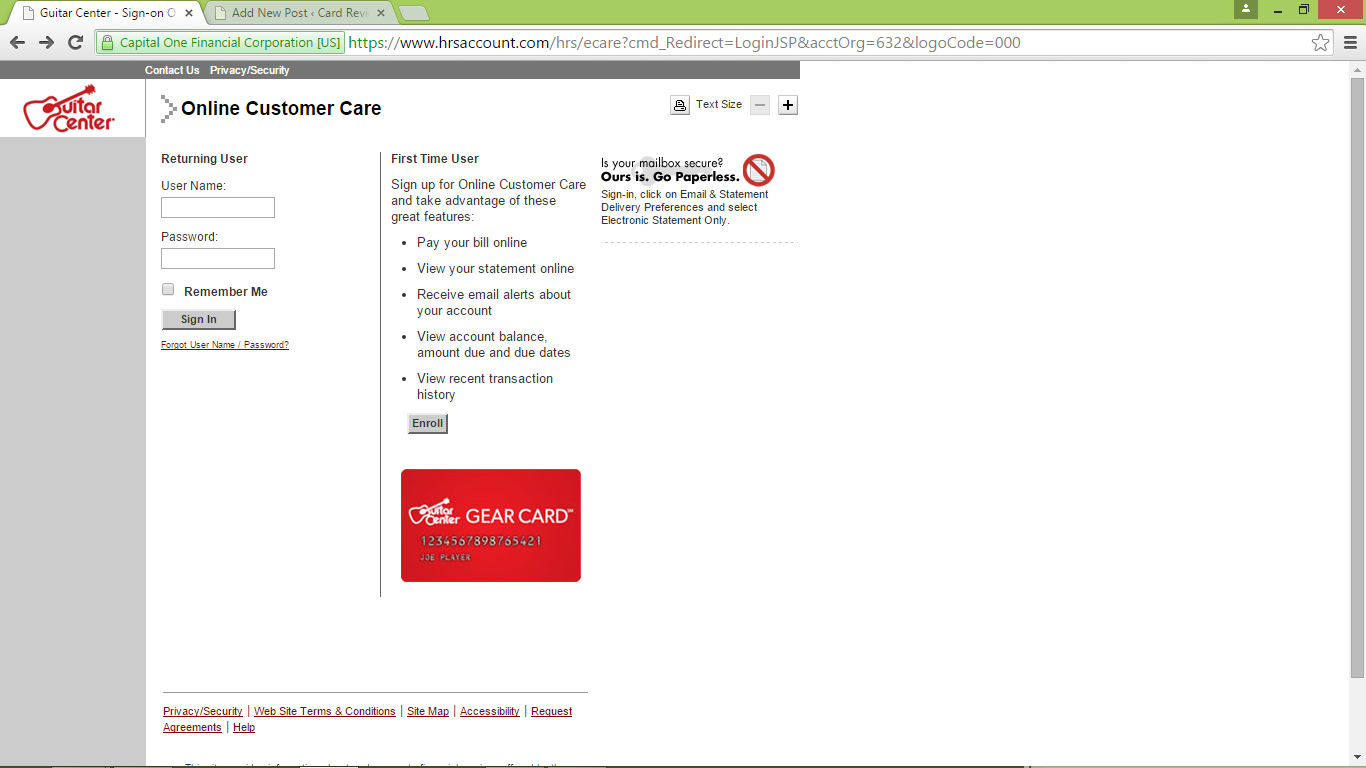Focus the User Name input field
Screen dimensions: 1366x768
(x=218, y=207)
